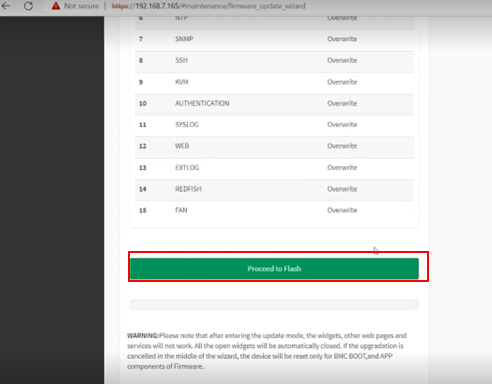Select the EXTLOG row label
Screen dimensions: 492x384
tap(187, 168)
